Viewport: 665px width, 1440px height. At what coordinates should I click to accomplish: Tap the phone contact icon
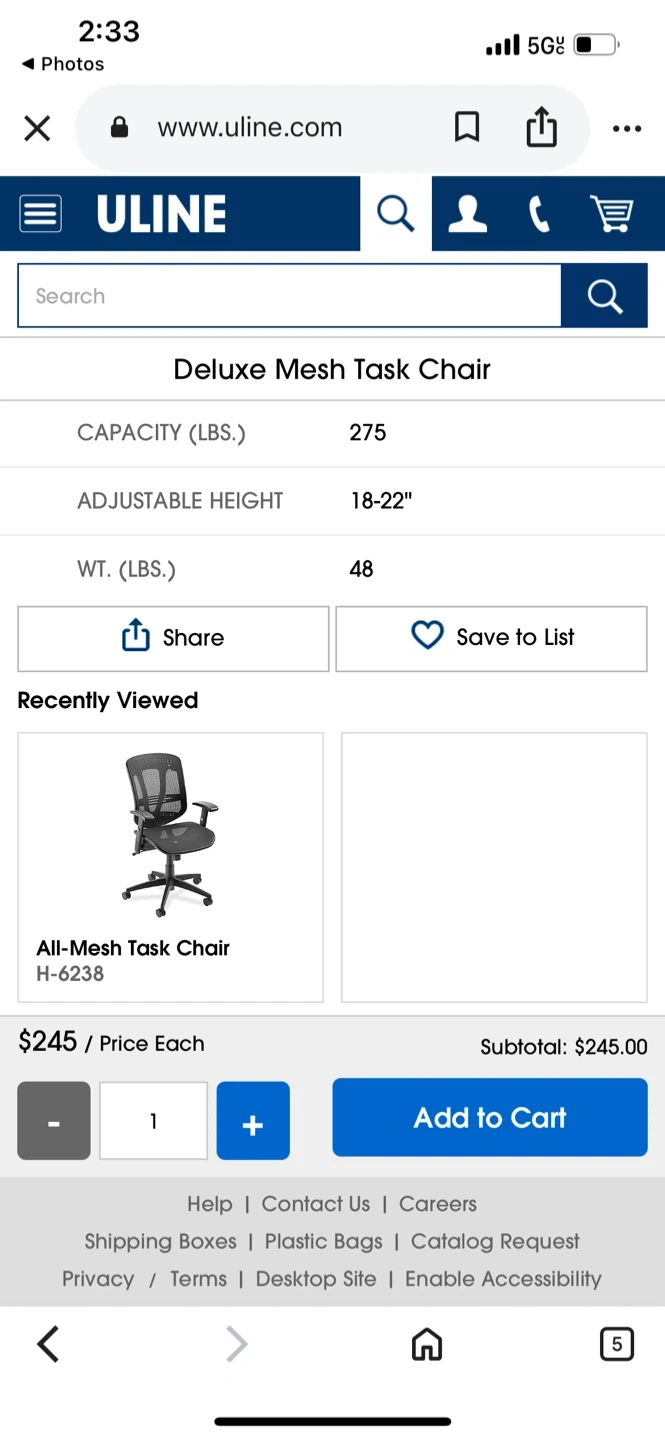coord(539,214)
